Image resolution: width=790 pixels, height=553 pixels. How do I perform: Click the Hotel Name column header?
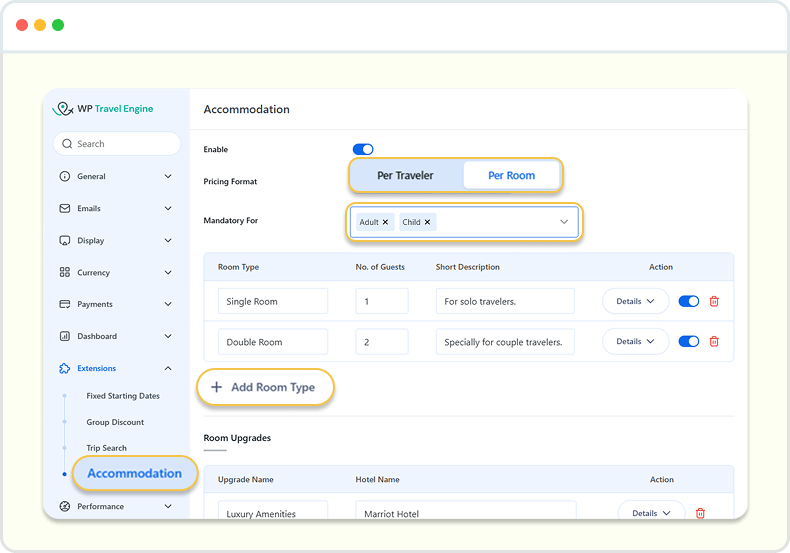click(377, 479)
